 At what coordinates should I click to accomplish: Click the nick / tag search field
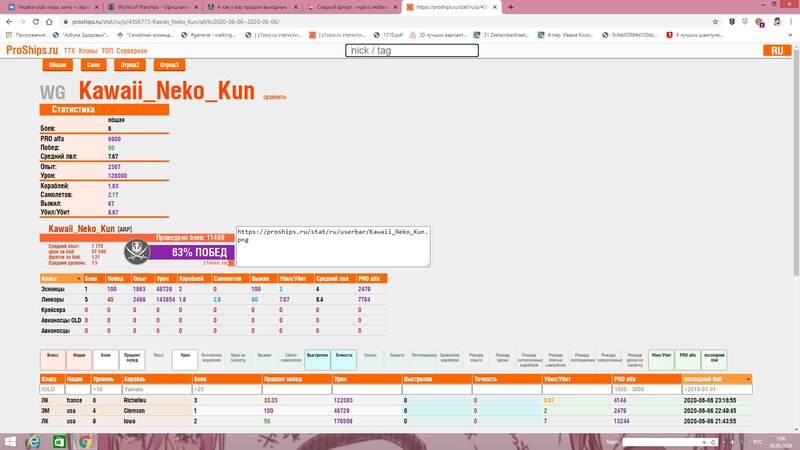[412, 51]
